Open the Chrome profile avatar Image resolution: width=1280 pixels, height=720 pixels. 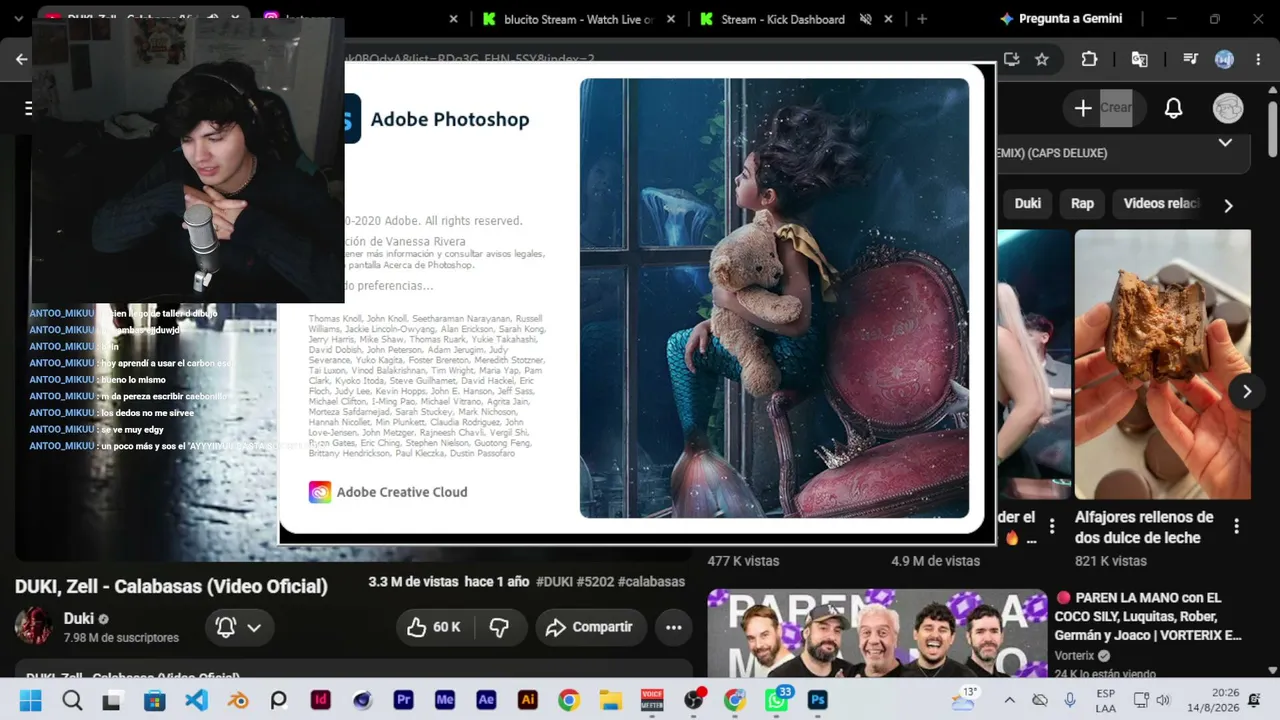point(1224,59)
